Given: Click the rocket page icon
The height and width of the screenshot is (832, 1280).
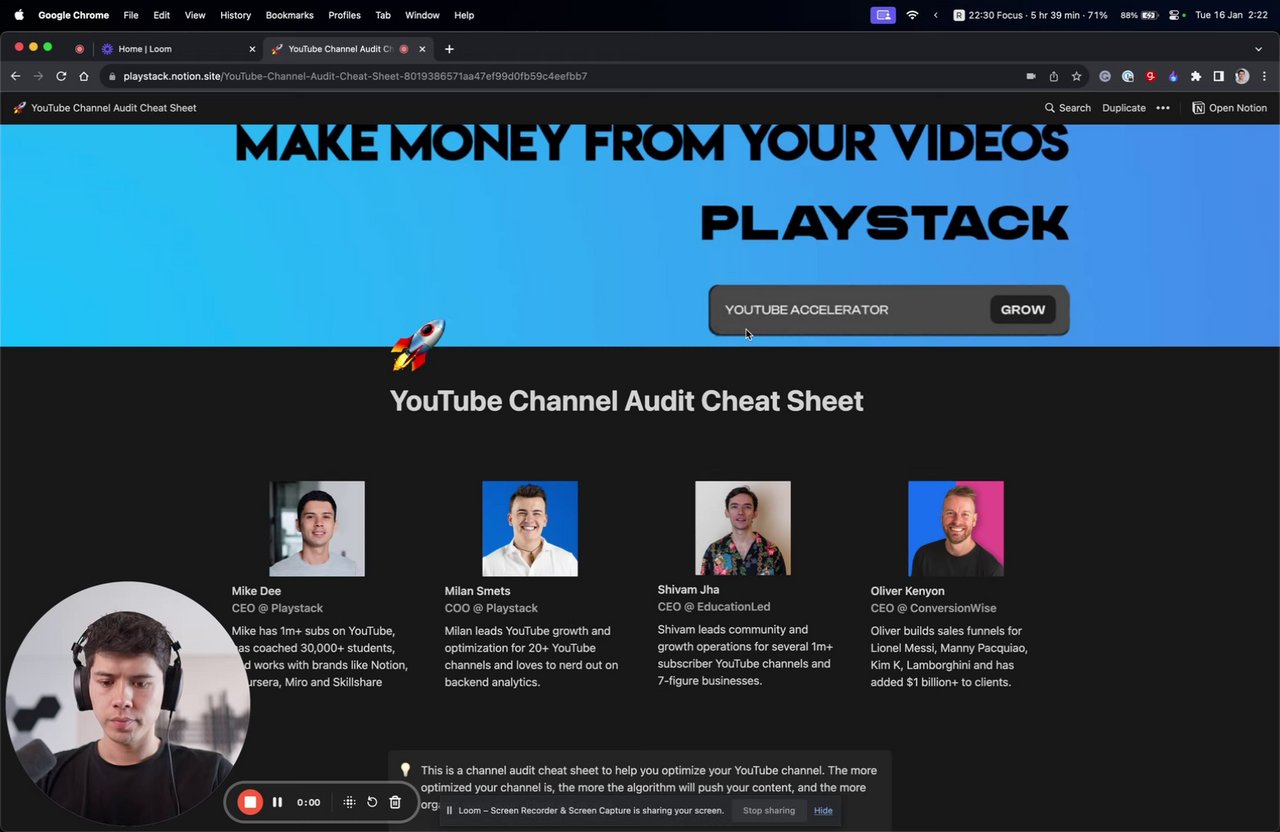Looking at the screenshot, I should pyautogui.click(x=418, y=345).
